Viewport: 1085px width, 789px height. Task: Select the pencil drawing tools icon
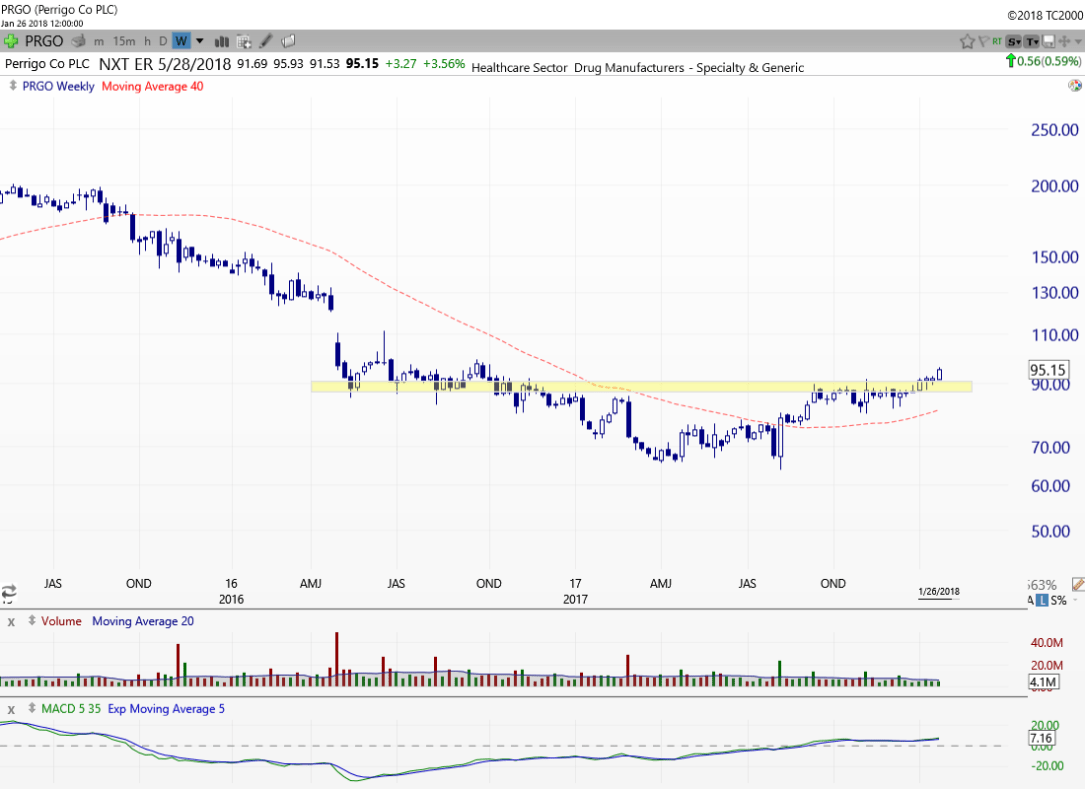[266, 41]
